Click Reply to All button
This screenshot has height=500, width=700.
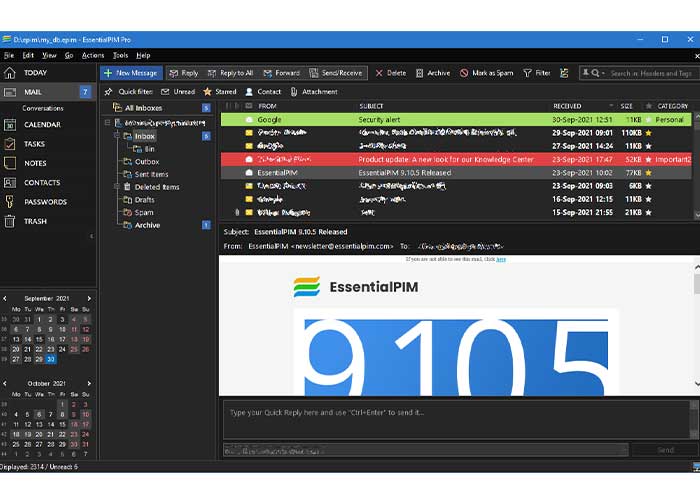[231, 73]
